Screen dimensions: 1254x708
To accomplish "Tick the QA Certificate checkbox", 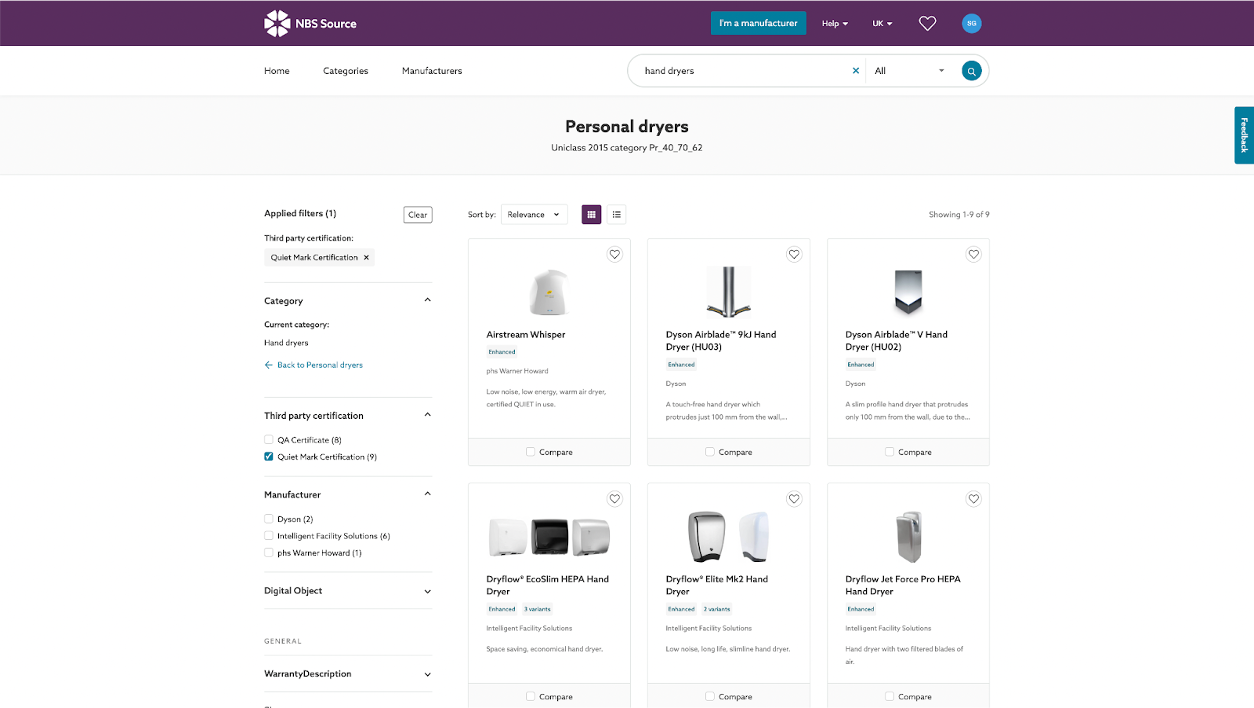I will click(268, 440).
